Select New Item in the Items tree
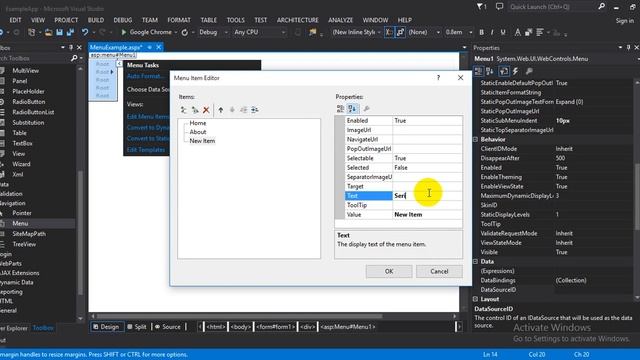This screenshot has height=360, width=640. (x=202, y=141)
